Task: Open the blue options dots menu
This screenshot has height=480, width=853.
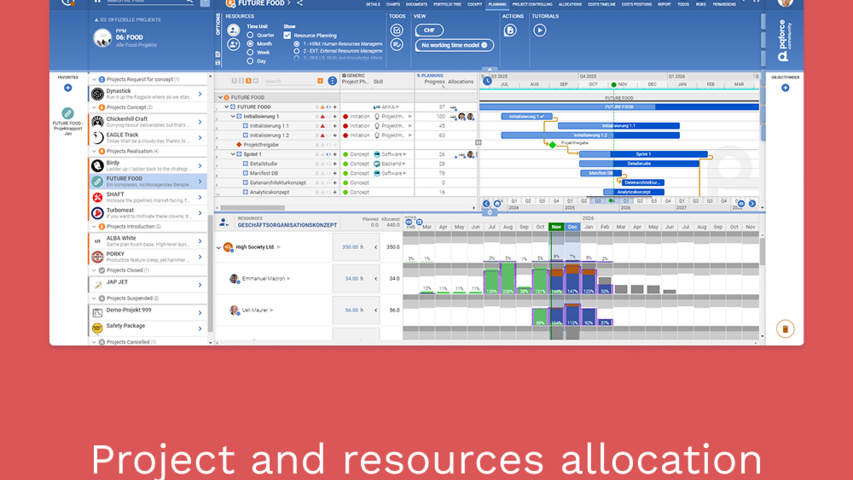Action: tap(333, 81)
